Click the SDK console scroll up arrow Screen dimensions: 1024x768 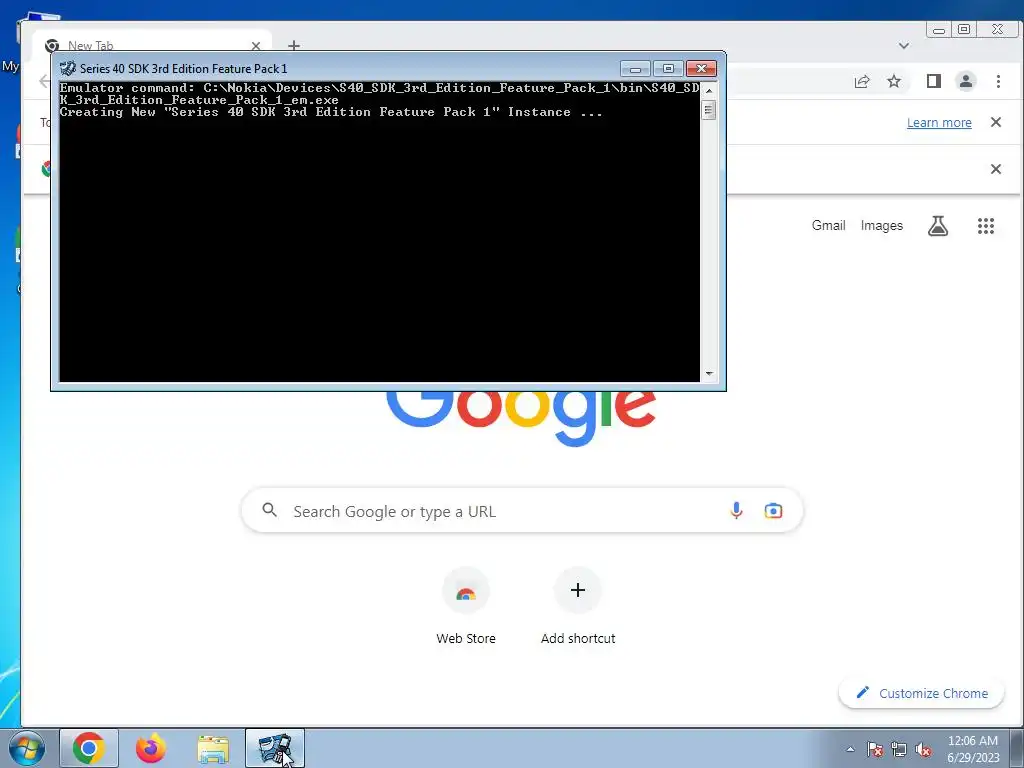(709, 90)
